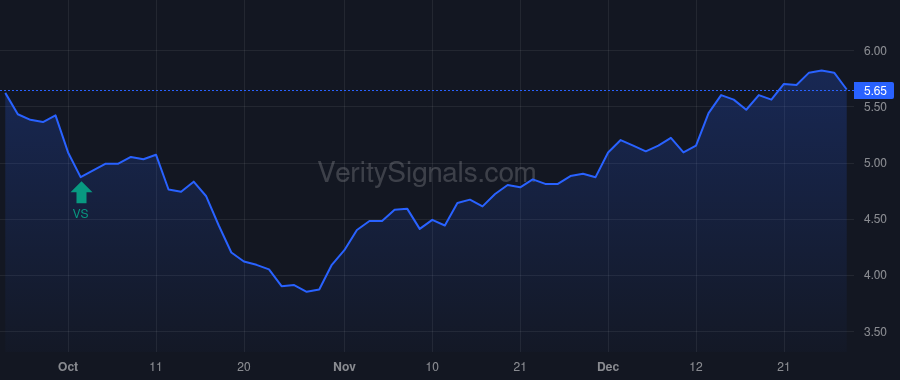Select the Oct date label on time axis
The height and width of the screenshot is (380, 900).
[x=68, y=367]
